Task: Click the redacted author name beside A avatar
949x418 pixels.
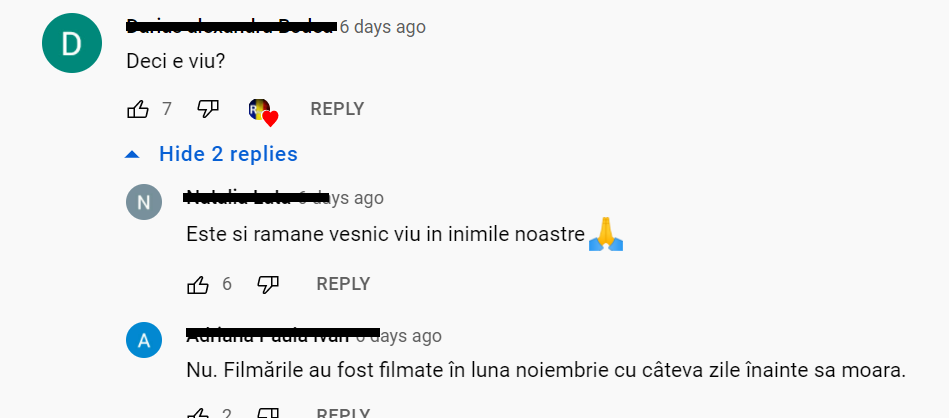Action: pos(283,335)
